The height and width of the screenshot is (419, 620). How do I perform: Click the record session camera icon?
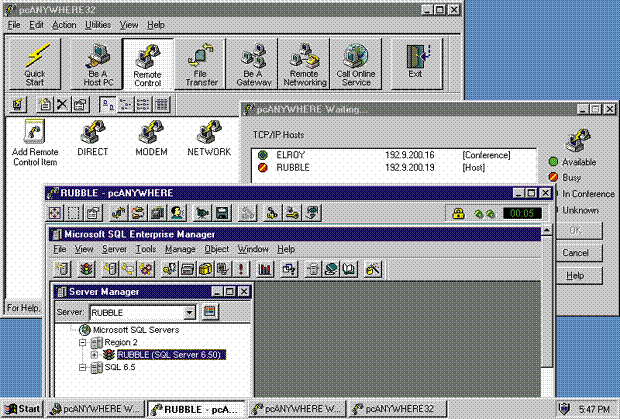pyautogui.click(x=202, y=213)
